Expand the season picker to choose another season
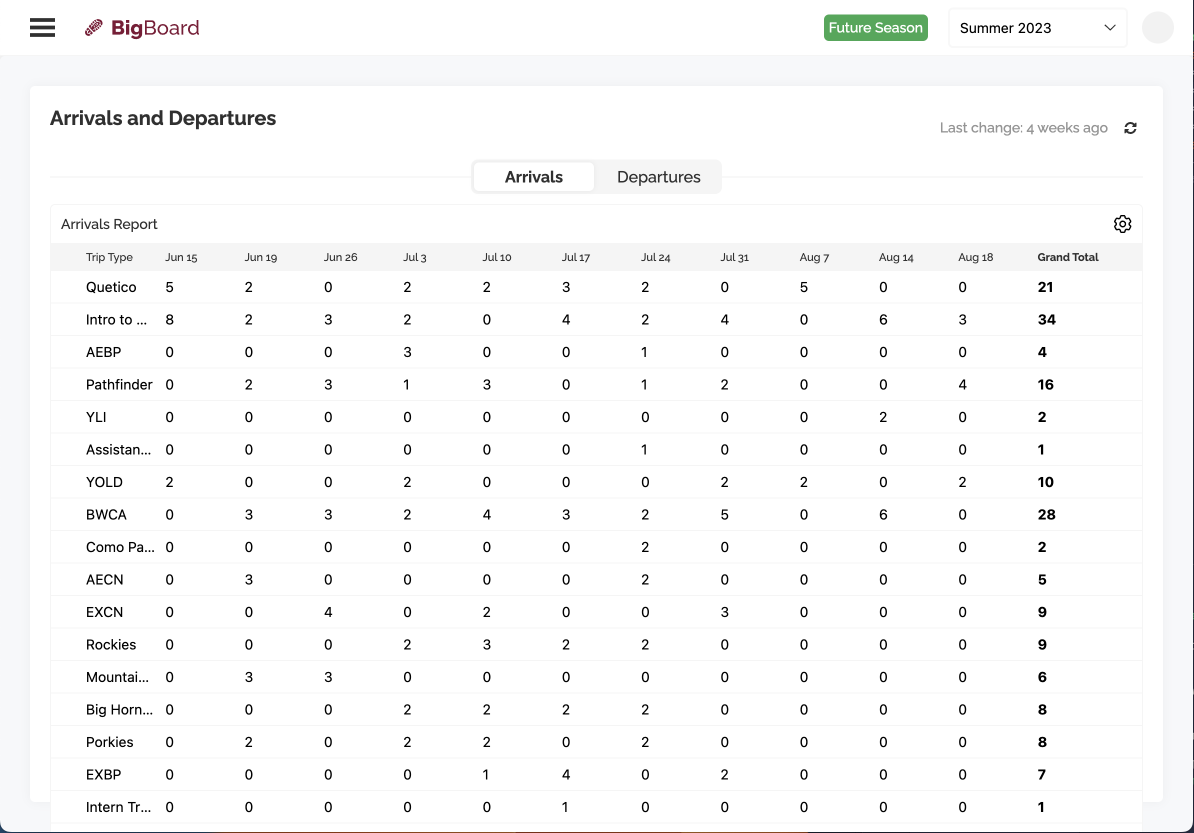1194x833 pixels. coord(1037,27)
